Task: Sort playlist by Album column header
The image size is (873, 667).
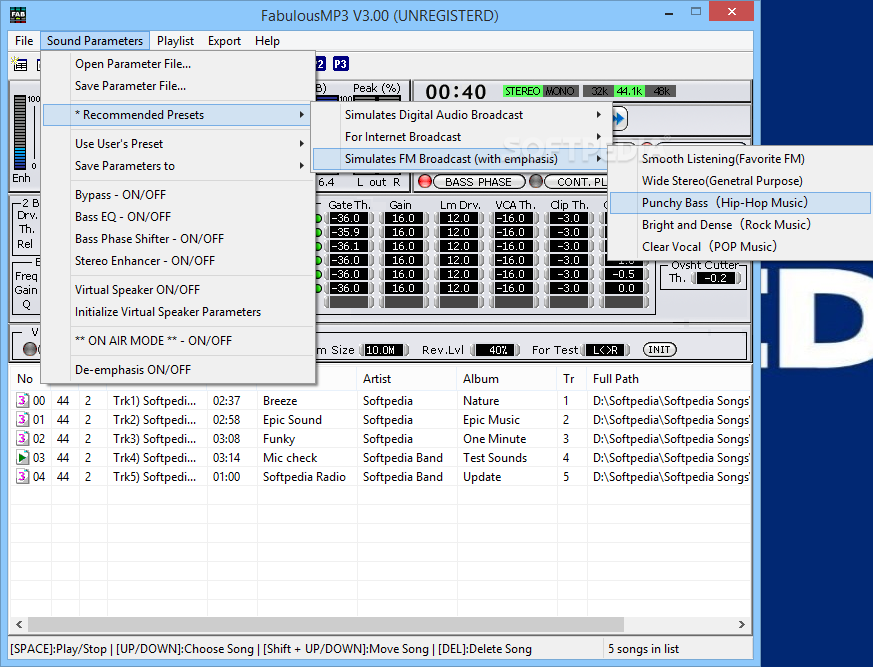Action: click(507, 379)
